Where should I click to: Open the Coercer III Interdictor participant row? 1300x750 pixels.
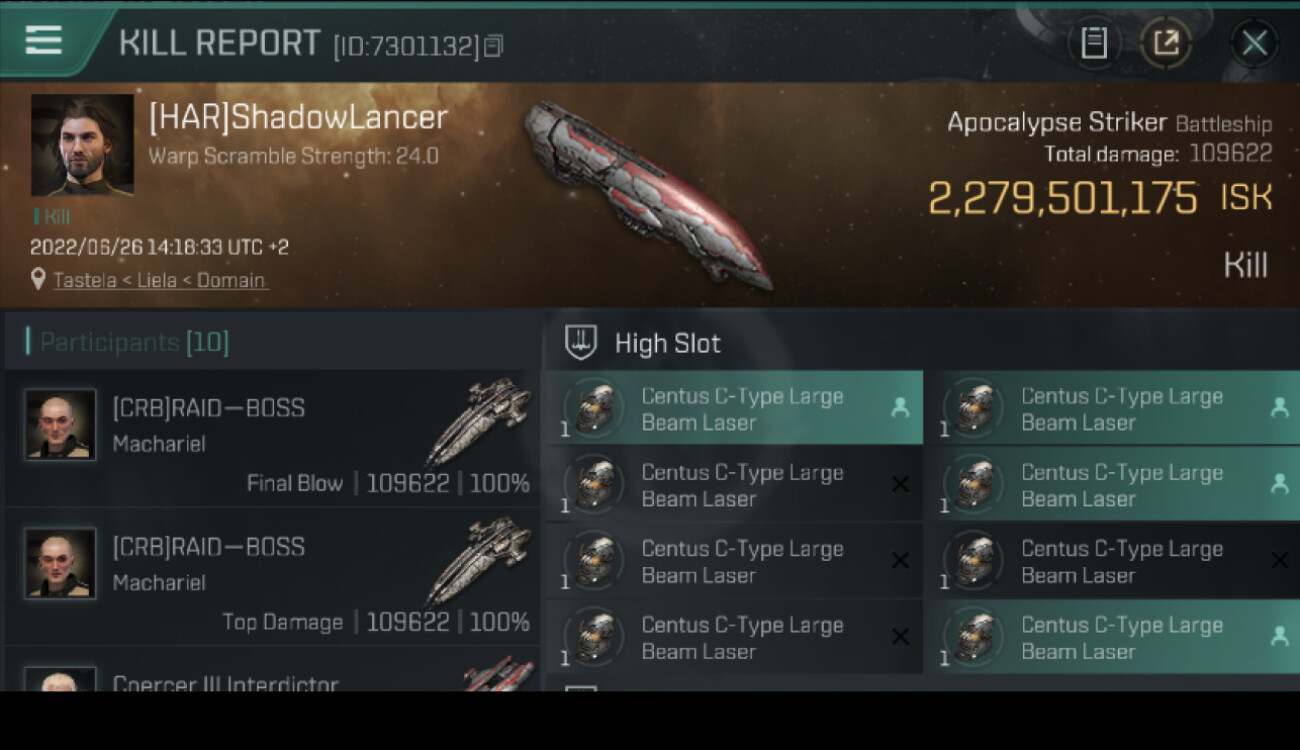tap(271, 670)
